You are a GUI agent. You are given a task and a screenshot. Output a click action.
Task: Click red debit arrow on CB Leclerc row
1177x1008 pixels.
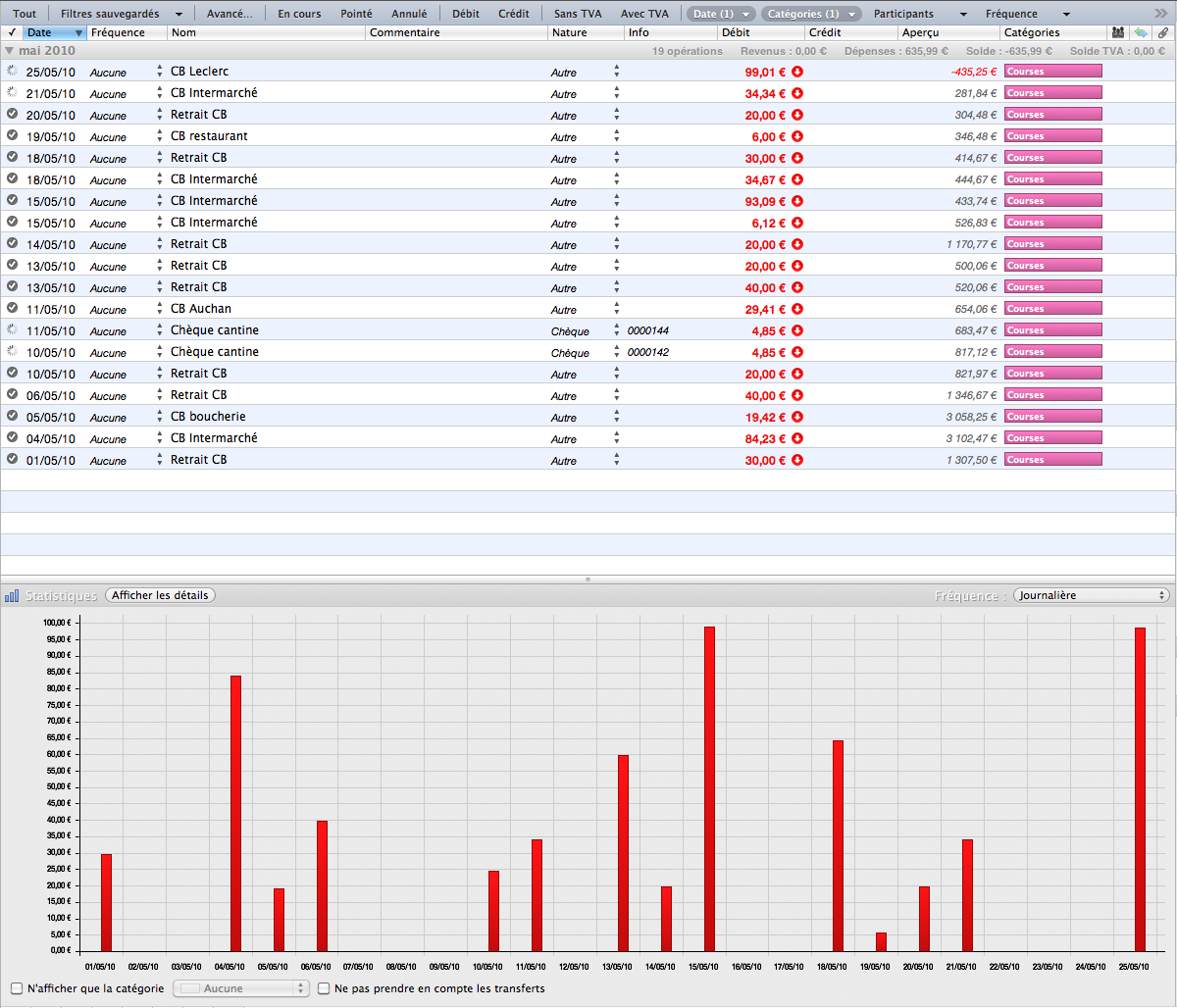797,72
